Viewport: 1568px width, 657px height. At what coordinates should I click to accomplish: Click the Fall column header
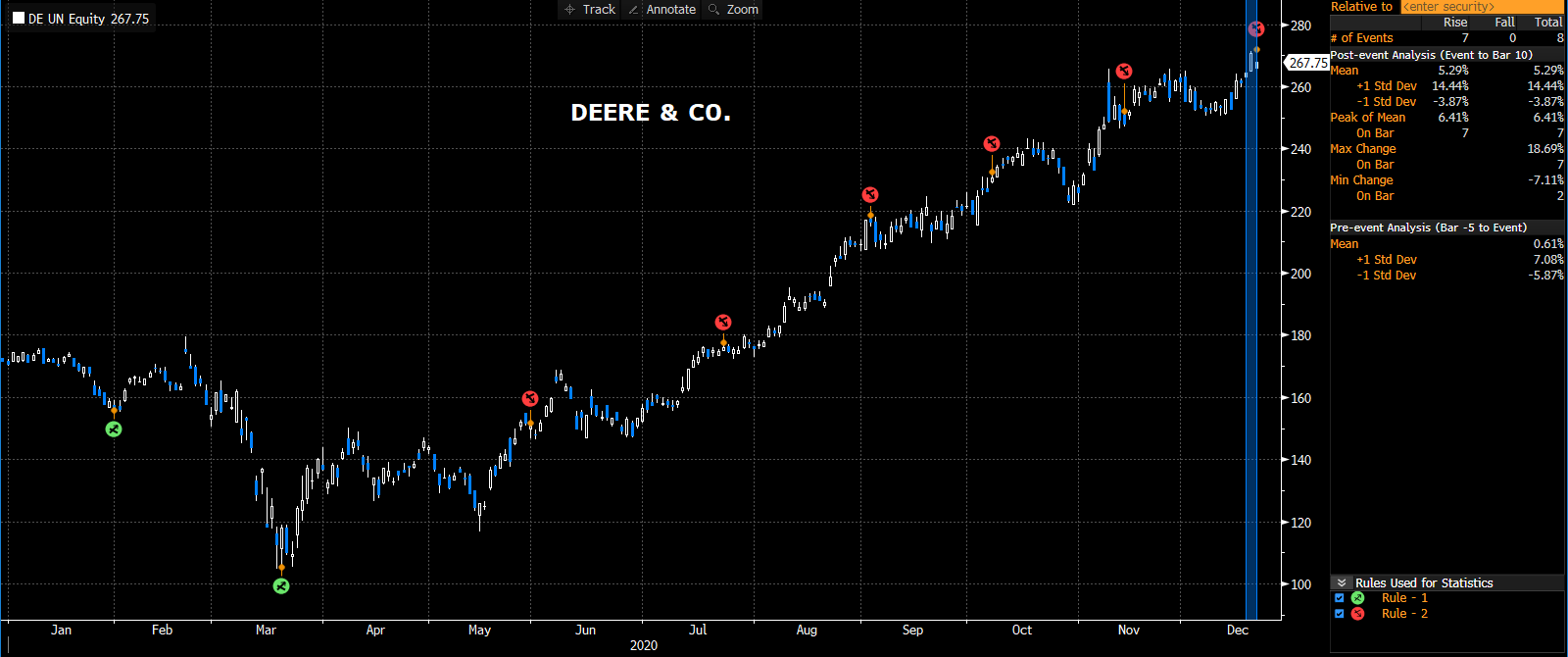[1505, 23]
